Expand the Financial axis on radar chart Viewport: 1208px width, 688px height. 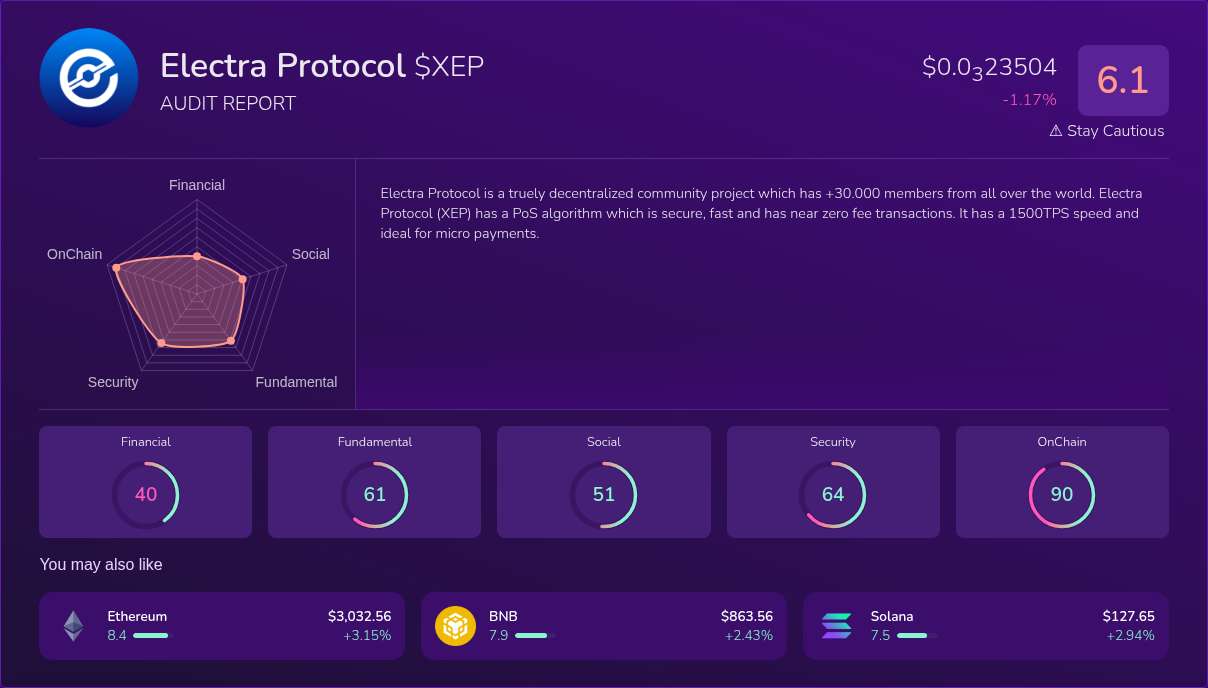point(196,185)
